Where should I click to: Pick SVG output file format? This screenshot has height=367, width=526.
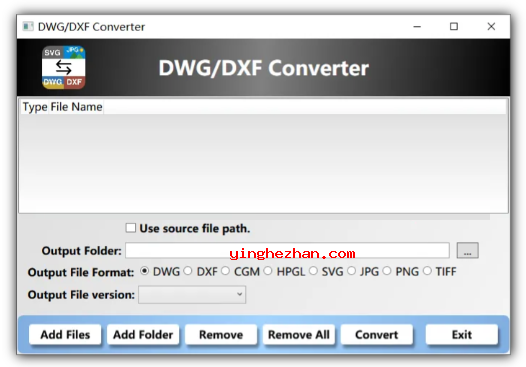(313, 271)
